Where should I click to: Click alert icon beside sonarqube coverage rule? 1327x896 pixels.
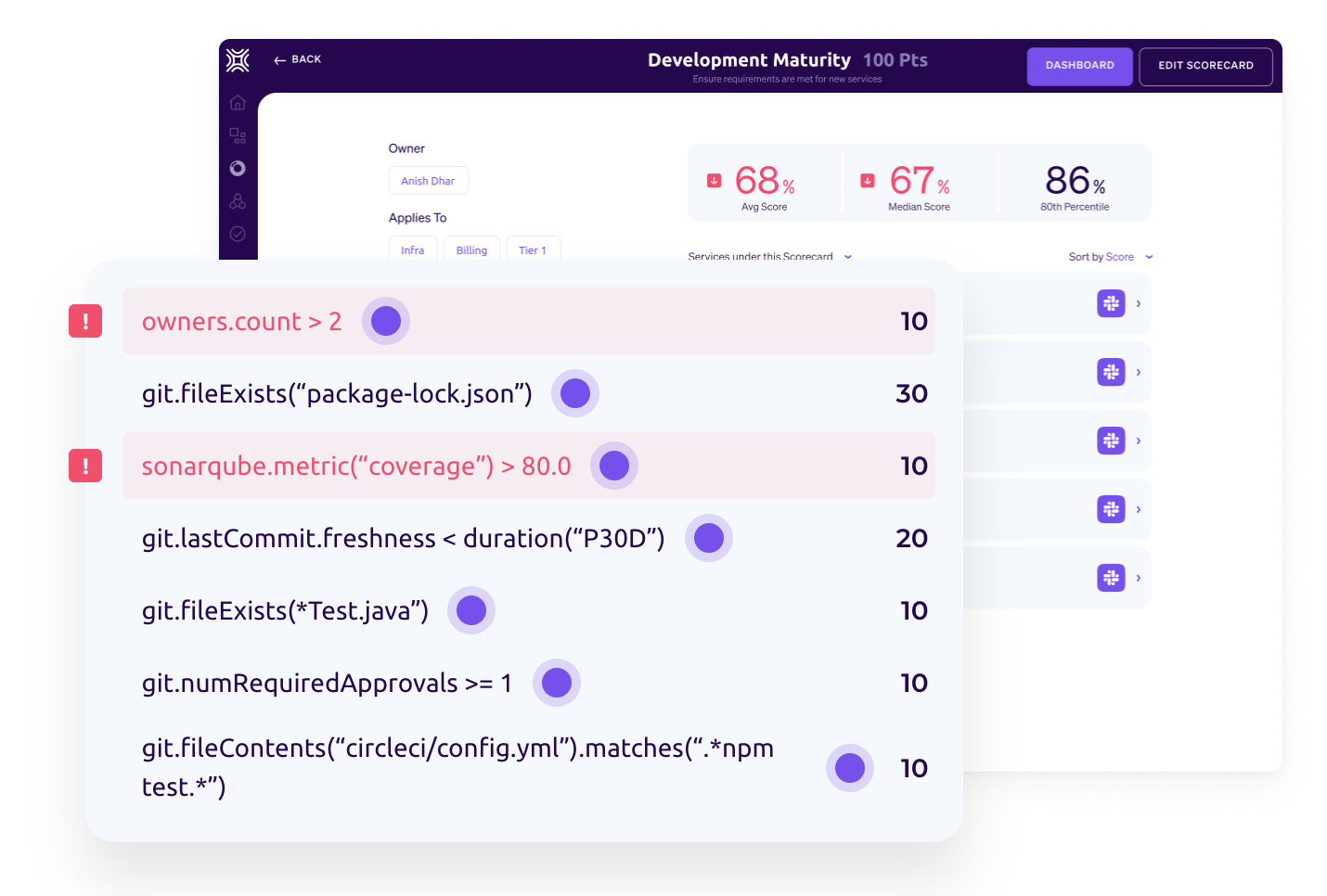[85, 466]
